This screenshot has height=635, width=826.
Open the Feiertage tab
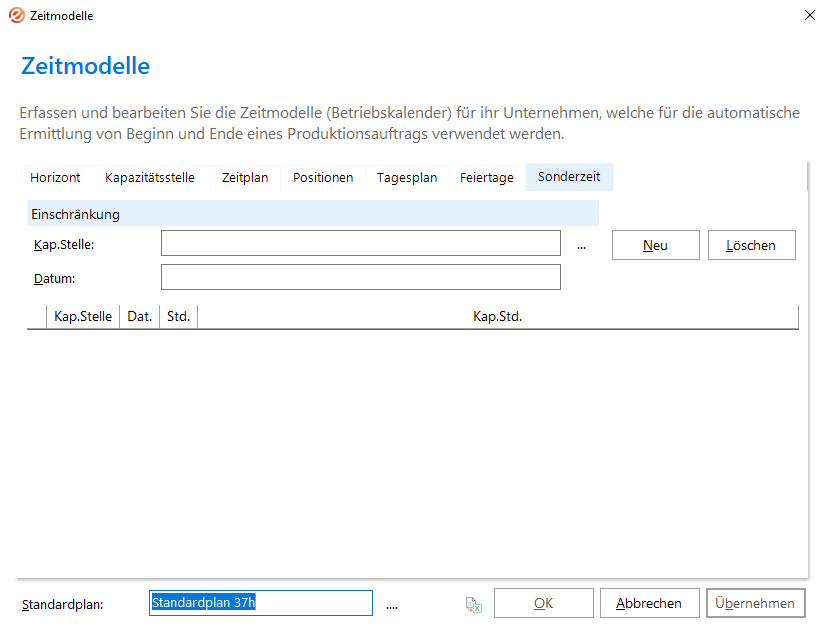[487, 178]
